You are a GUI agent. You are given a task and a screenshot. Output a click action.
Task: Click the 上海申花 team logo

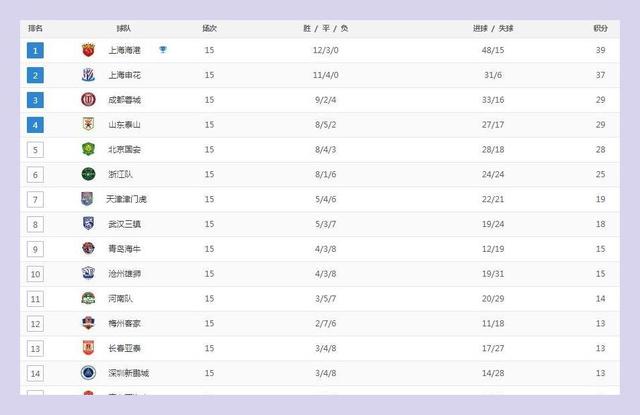[88, 75]
